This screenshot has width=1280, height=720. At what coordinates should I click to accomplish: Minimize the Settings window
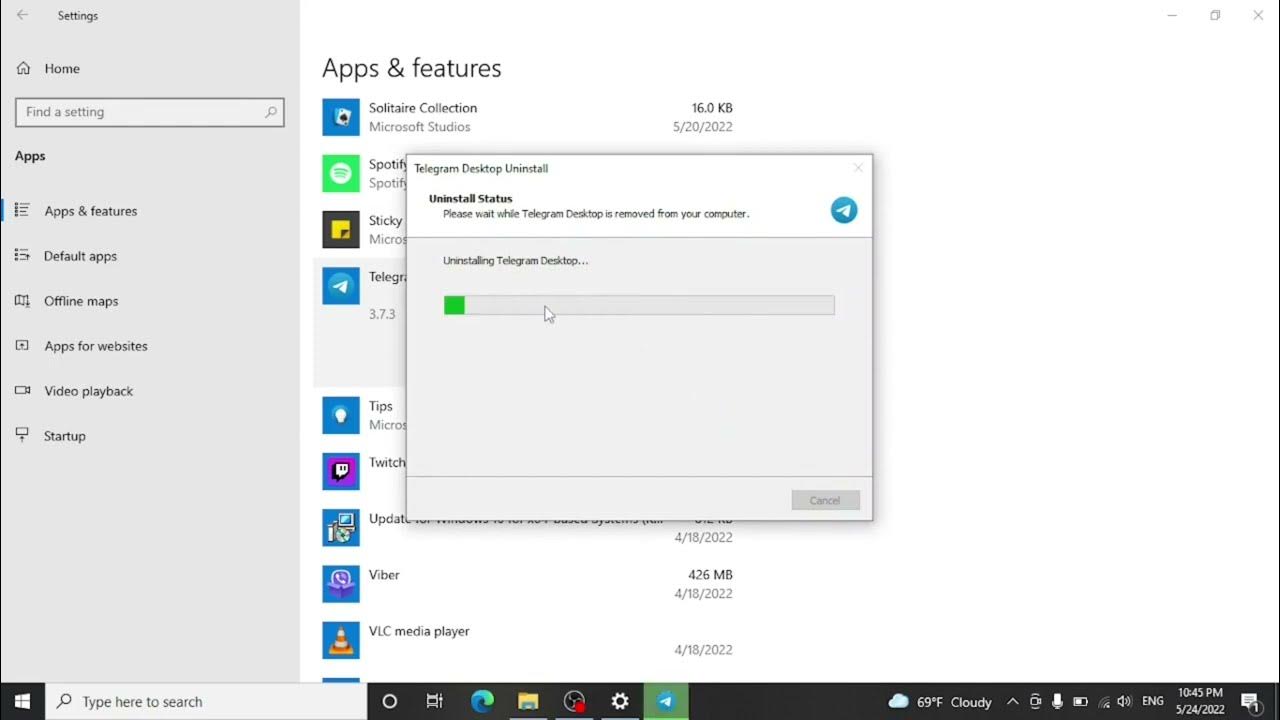1172,15
